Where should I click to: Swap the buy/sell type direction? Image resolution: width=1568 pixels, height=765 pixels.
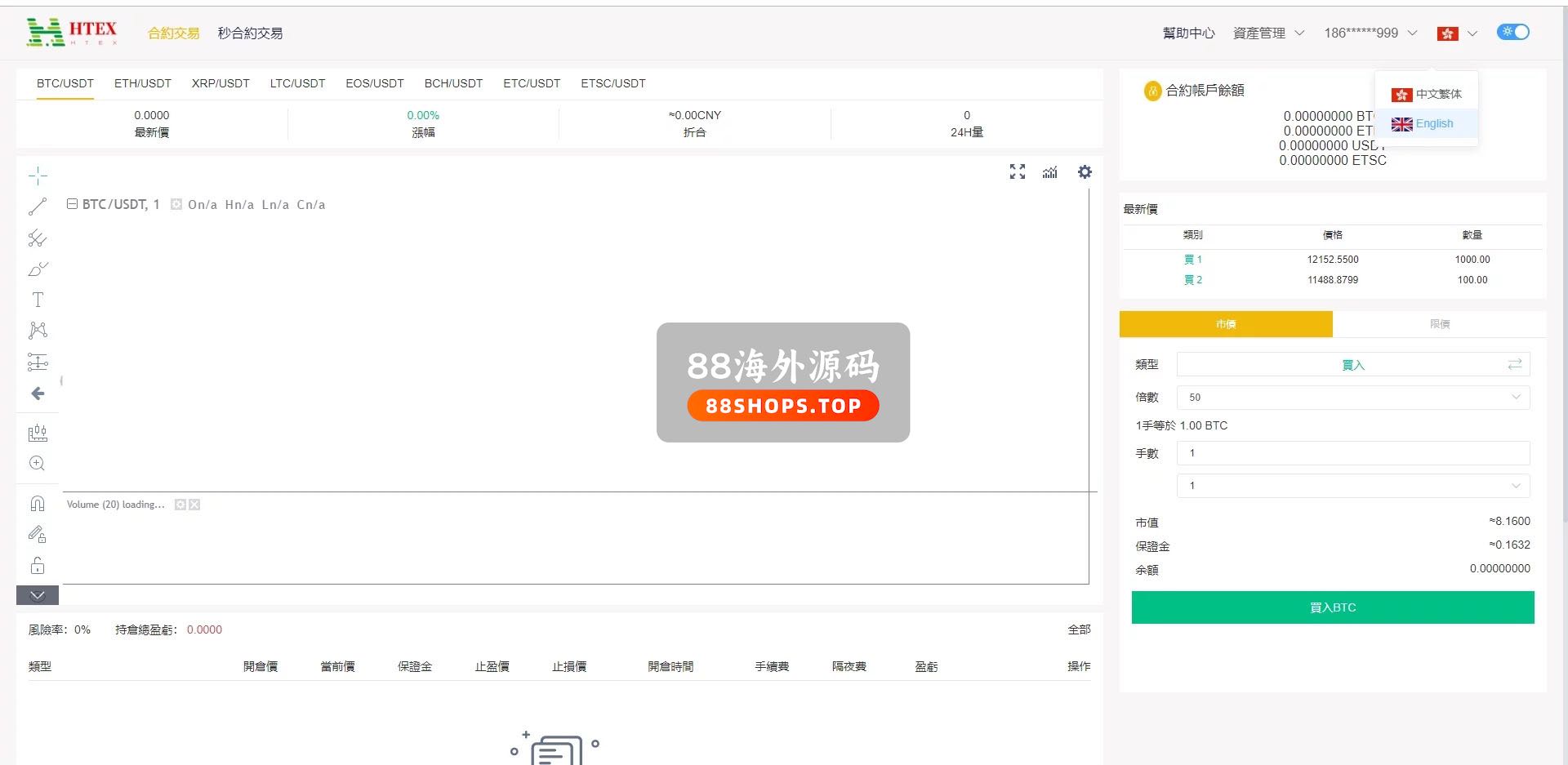1515,364
